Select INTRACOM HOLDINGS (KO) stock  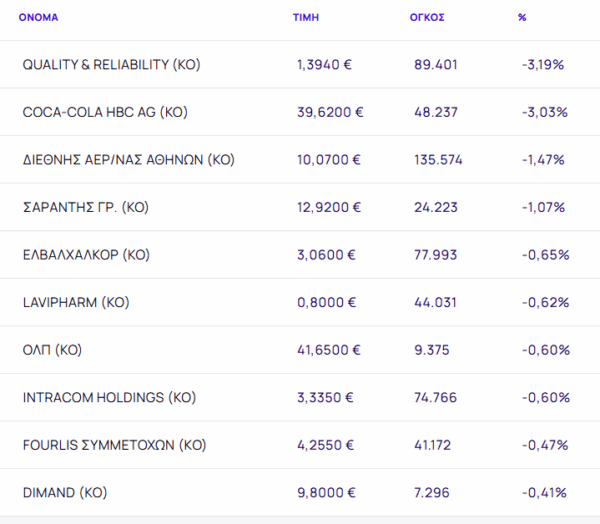(x=109, y=397)
